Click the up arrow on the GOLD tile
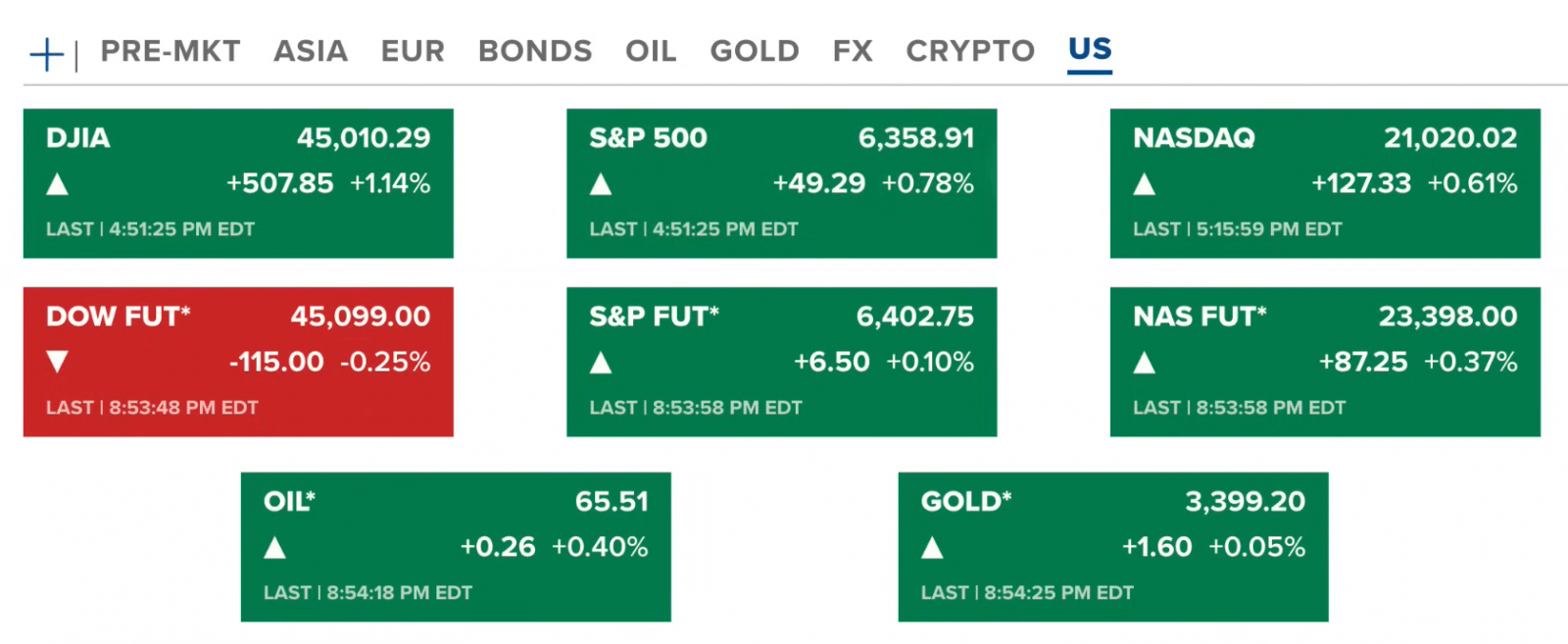 (x=933, y=547)
